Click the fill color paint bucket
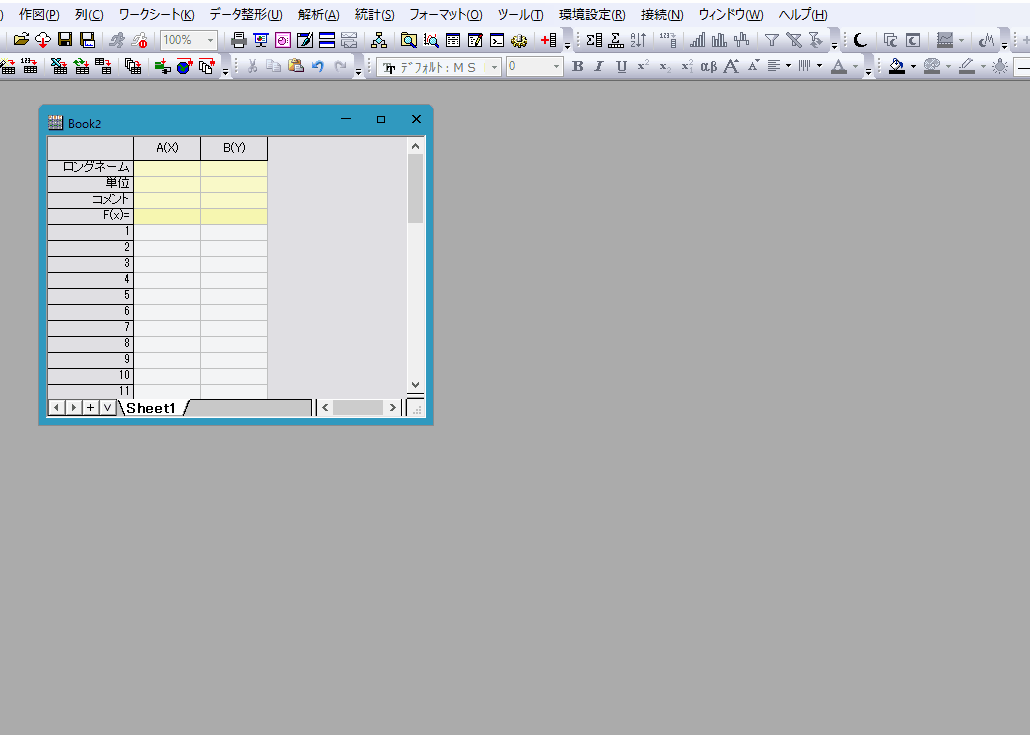 pos(896,66)
